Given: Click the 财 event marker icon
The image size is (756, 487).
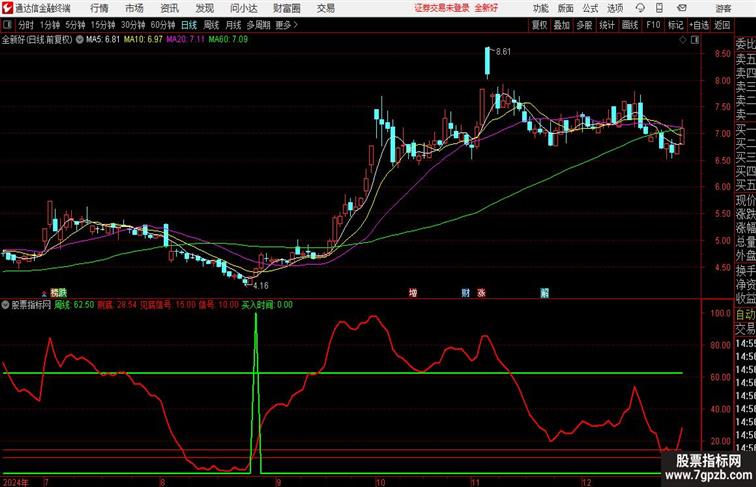Looking at the screenshot, I should tap(466, 293).
